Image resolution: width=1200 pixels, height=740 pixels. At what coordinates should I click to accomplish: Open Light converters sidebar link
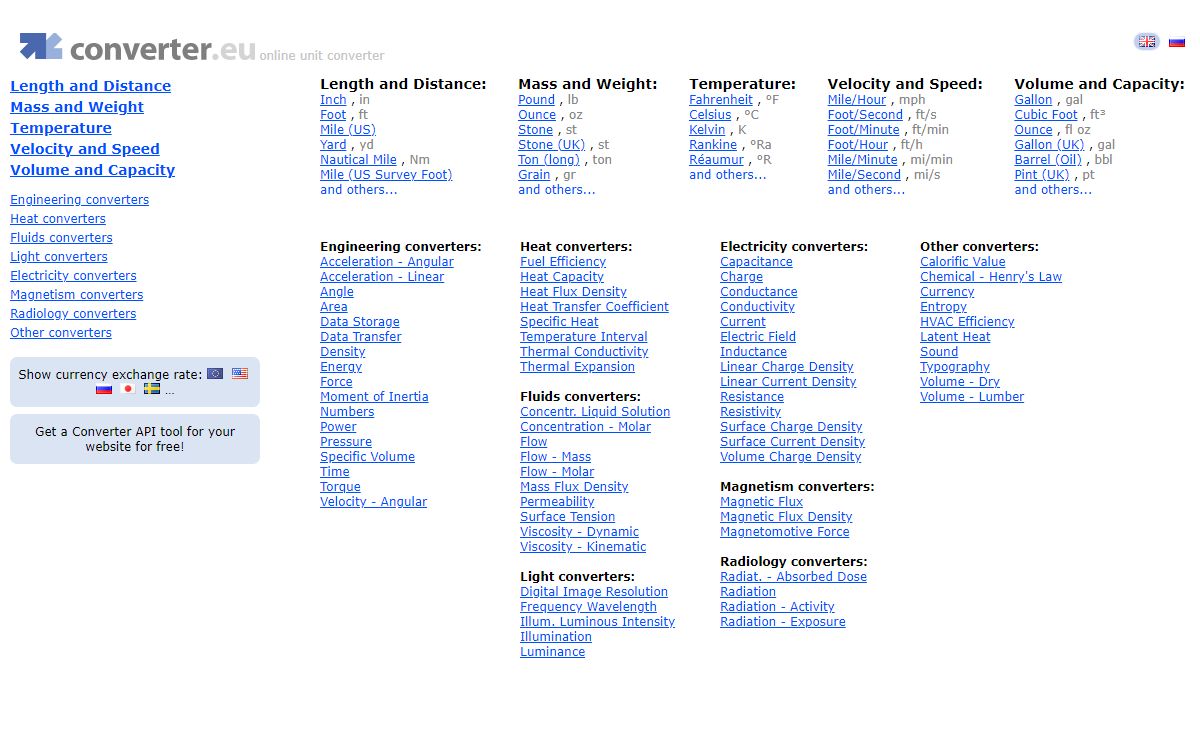click(x=59, y=257)
